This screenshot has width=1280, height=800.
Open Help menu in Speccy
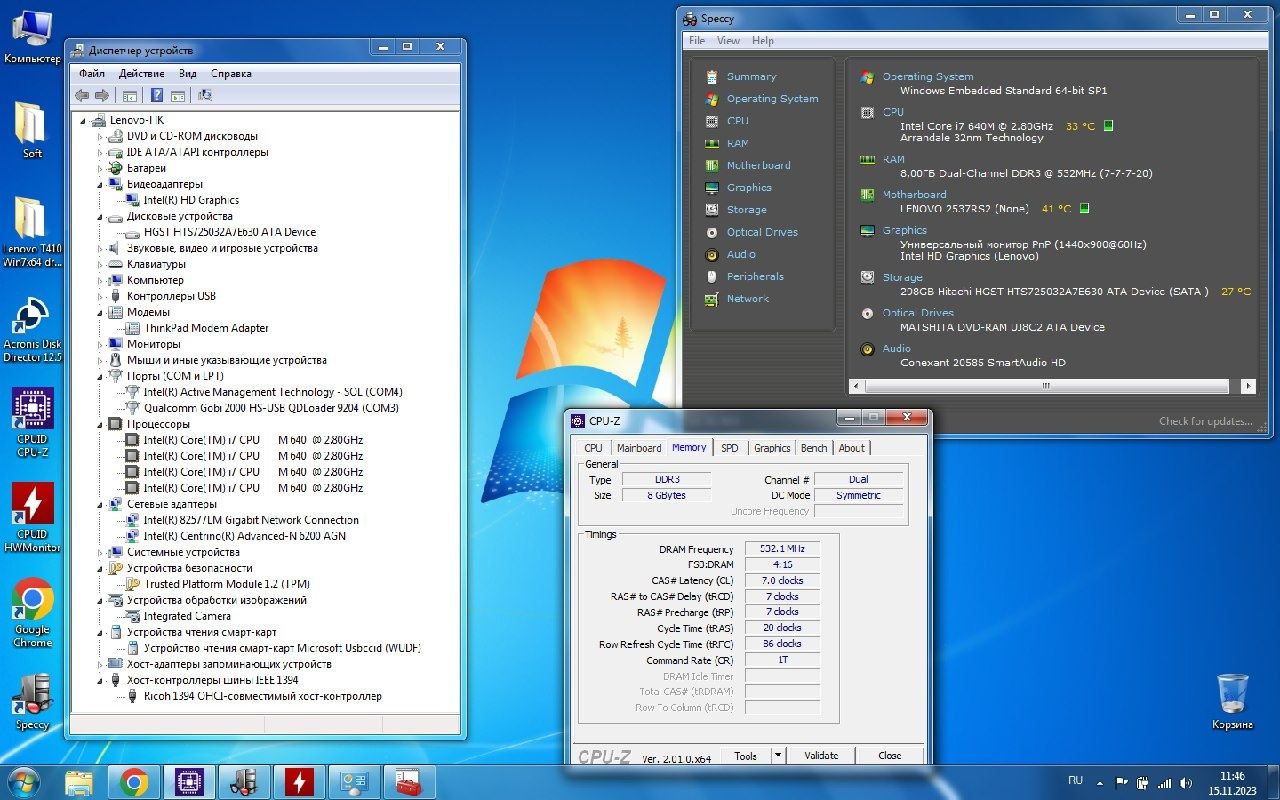tap(763, 41)
